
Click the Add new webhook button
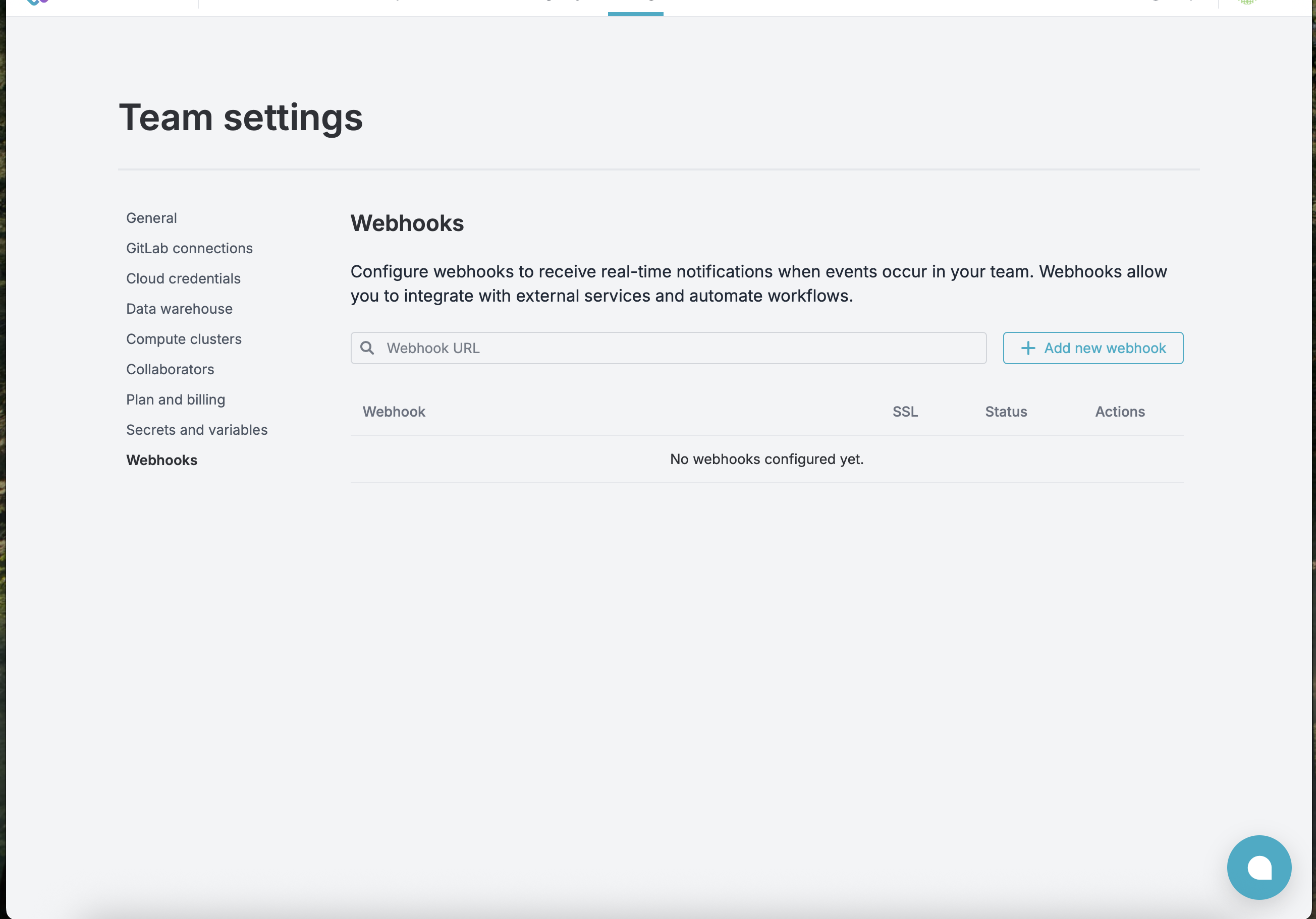pyautogui.click(x=1092, y=348)
